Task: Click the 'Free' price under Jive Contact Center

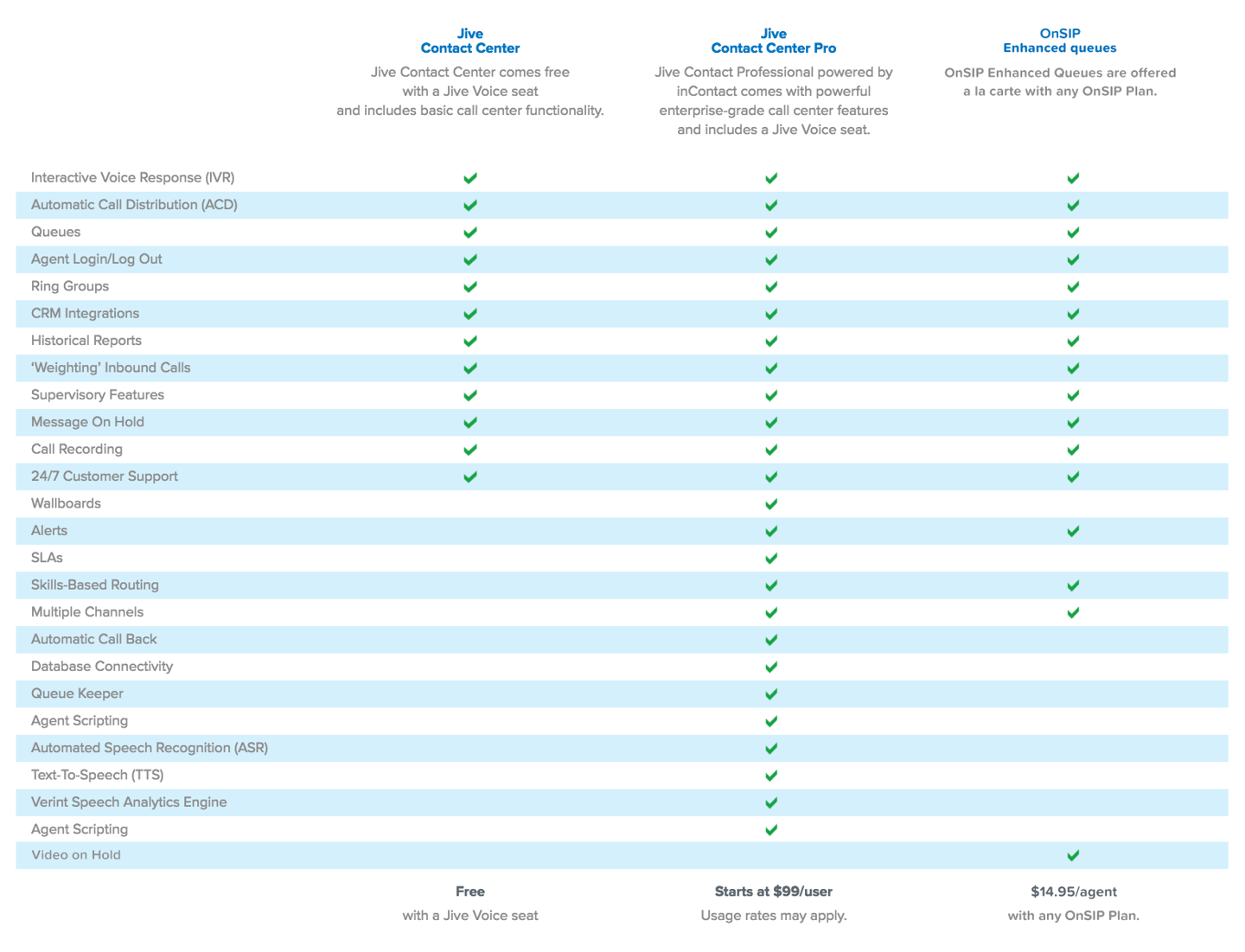Action: click(x=470, y=891)
